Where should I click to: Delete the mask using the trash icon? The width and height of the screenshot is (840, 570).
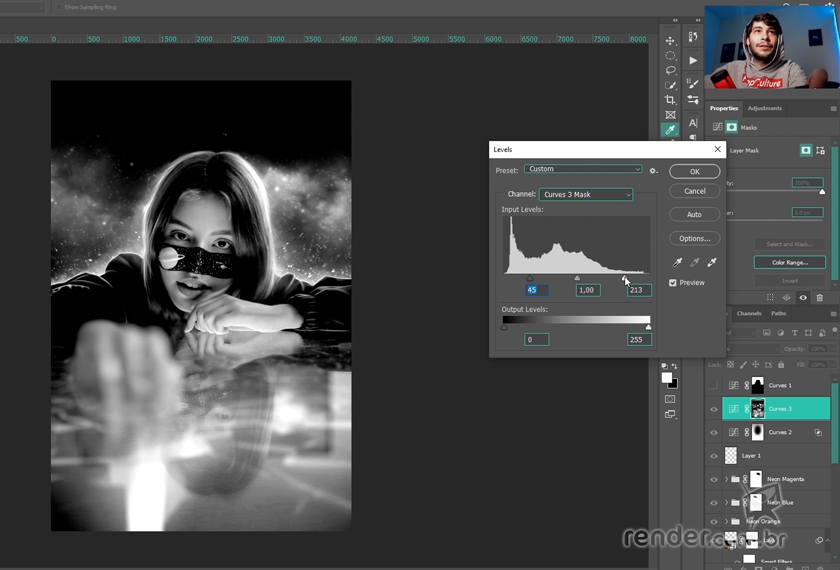click(820, 298)
